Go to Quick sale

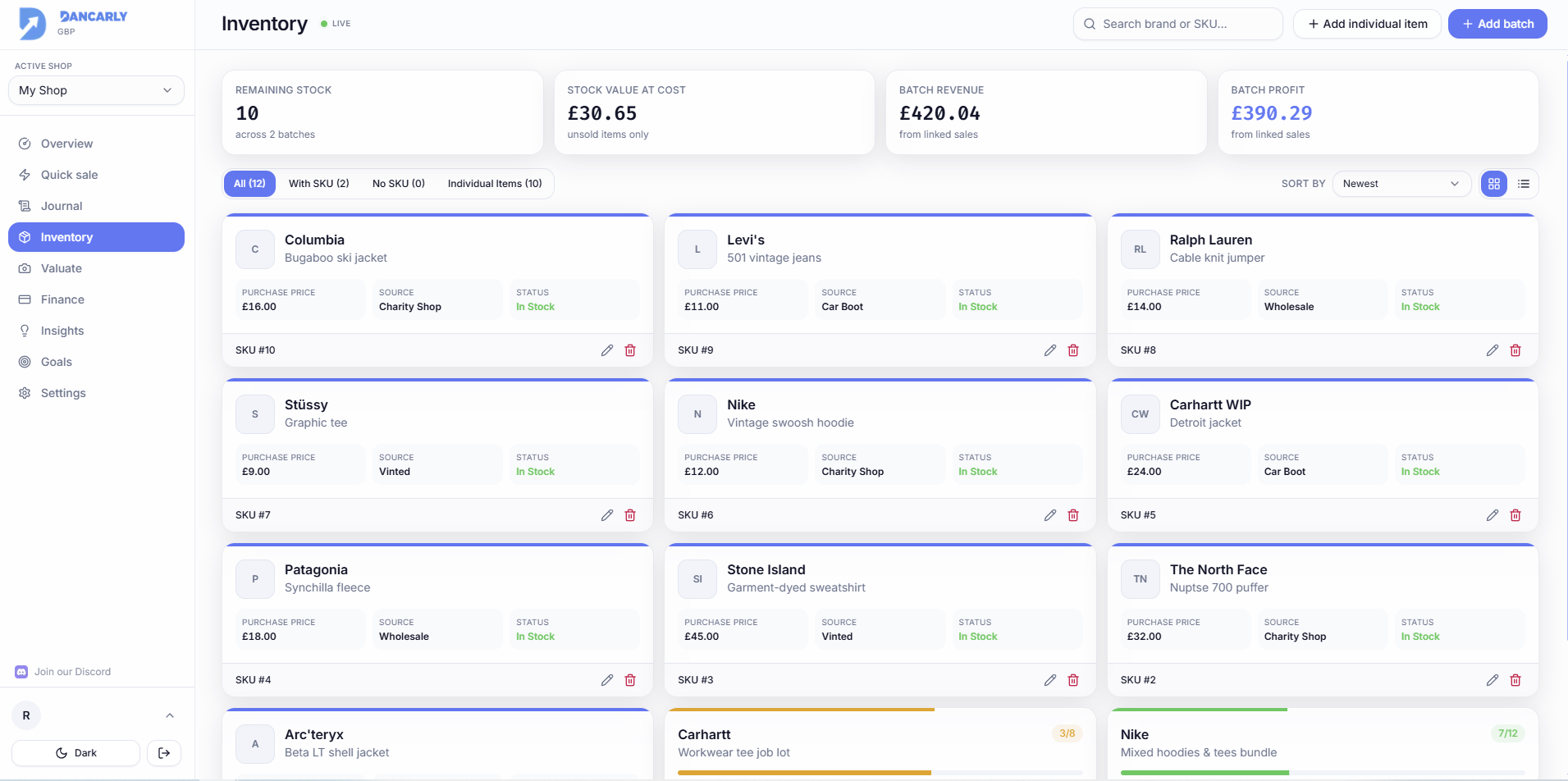[x=96, y=175]
